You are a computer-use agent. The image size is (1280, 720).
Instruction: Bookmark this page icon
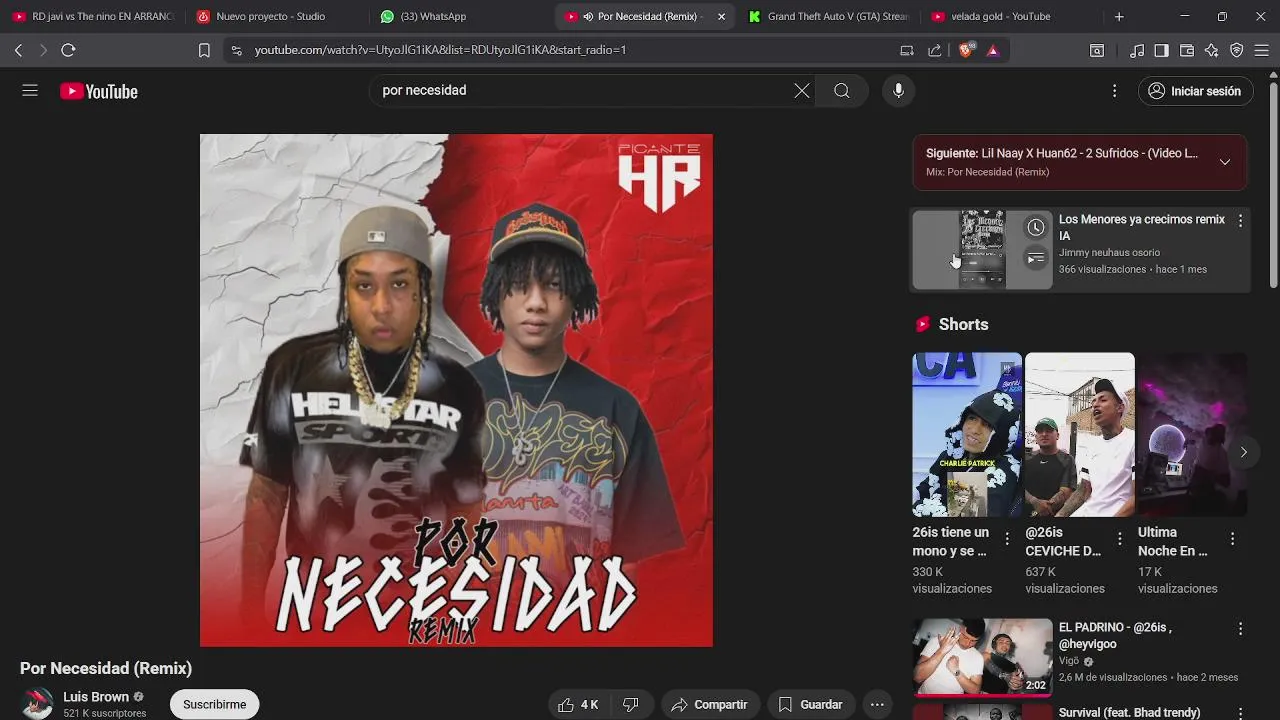click(204, 50)
